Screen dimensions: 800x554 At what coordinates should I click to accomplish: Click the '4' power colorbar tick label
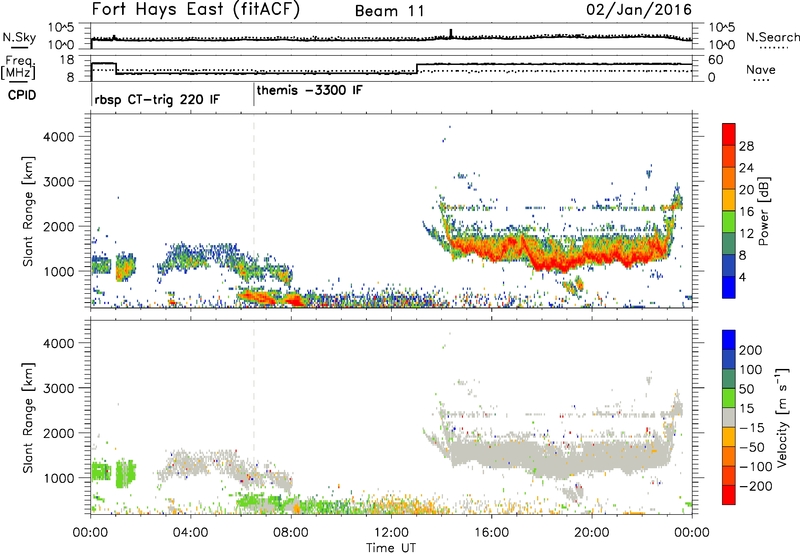pyautogui.click(x=742, y=277)
